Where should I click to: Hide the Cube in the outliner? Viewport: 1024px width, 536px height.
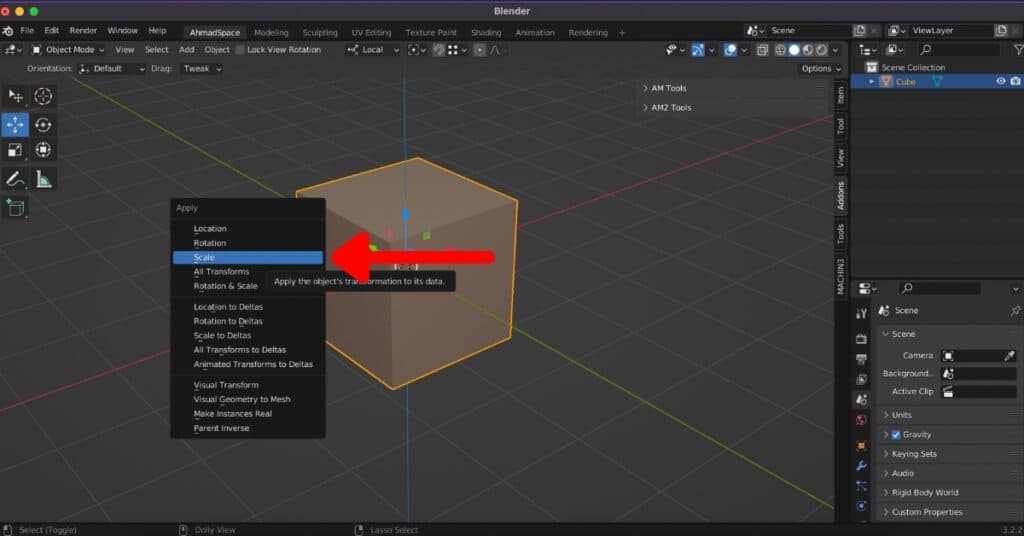(1000, 82)
